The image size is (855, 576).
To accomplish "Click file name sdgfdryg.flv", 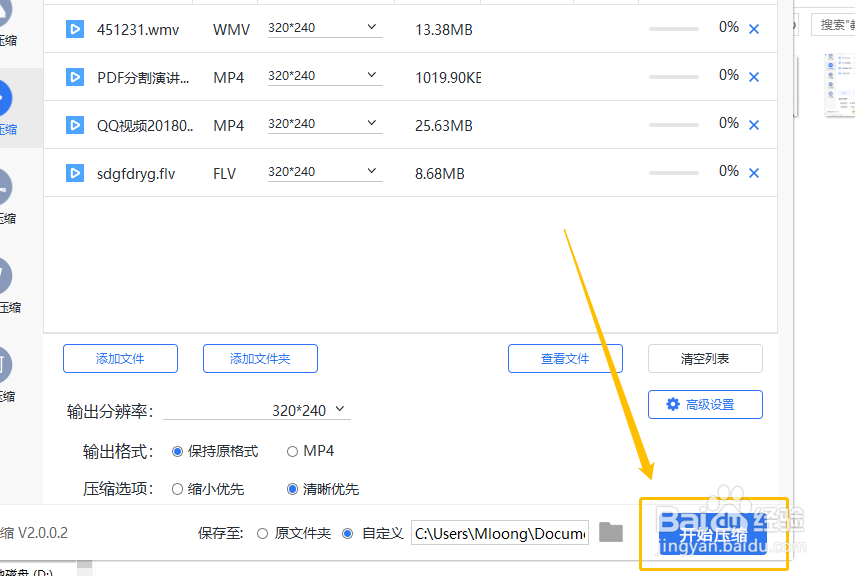I will pos(136,174).
